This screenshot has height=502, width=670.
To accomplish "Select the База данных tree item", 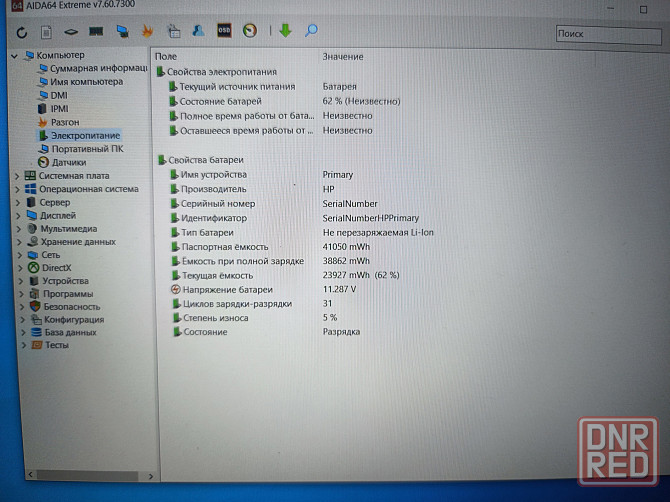I will click(64, 332).
